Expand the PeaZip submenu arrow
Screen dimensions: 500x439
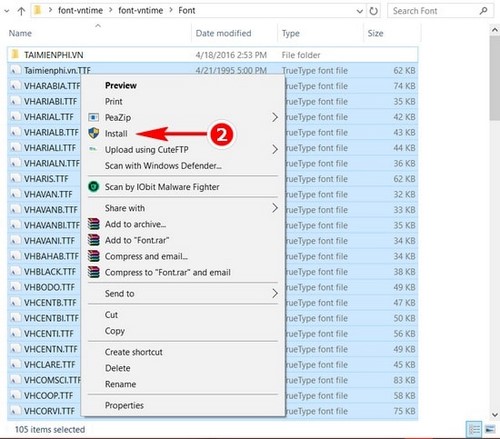tap(275, 117)
